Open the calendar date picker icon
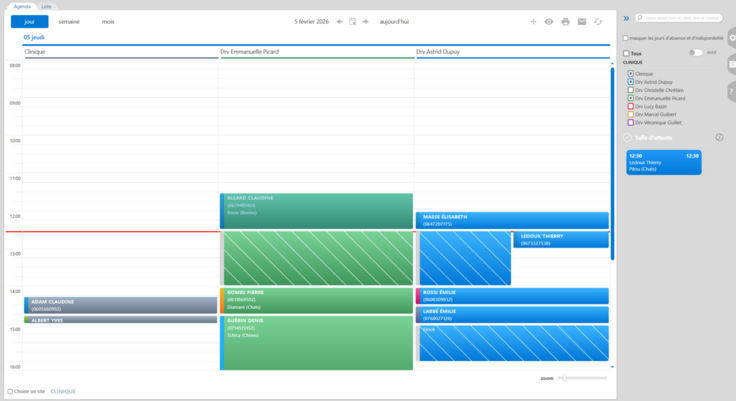This screenshot has width=736, height=401. (x=353, y=21)
